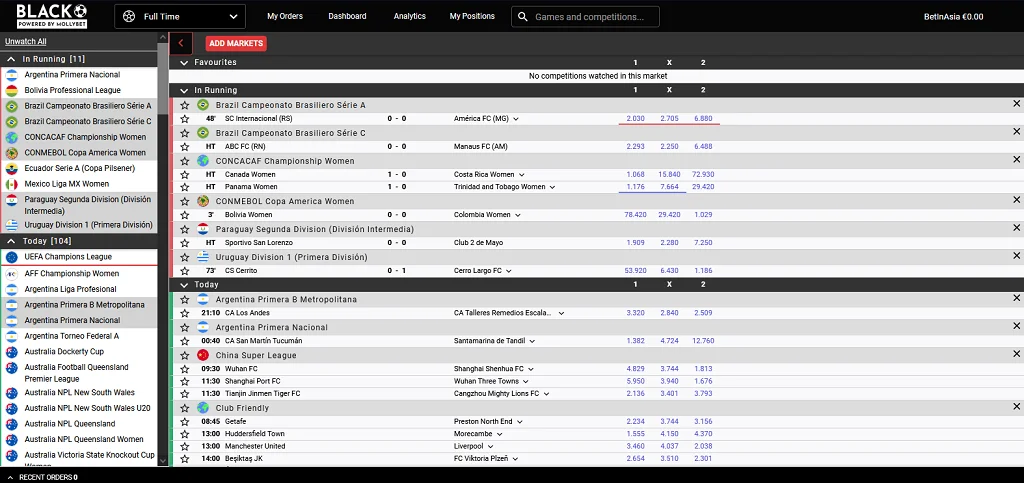The height and width of the screenshot is (483, 1024).
Task: Click the sidebar scrollbar up arrow
Action: point(163,37)
